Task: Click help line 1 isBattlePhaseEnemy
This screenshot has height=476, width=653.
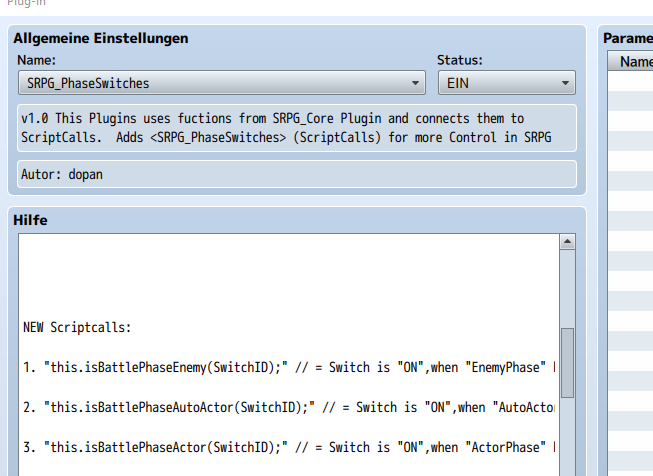Action: point(289,367)
